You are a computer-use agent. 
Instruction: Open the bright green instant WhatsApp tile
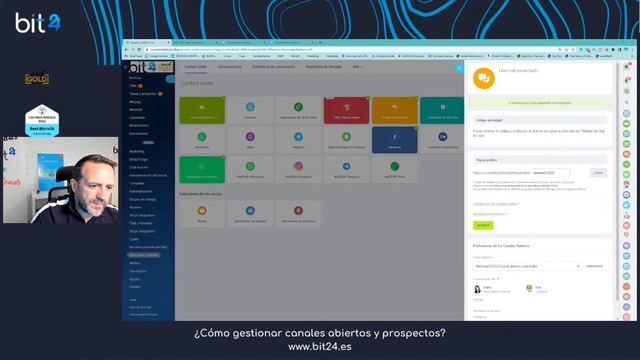202,170
